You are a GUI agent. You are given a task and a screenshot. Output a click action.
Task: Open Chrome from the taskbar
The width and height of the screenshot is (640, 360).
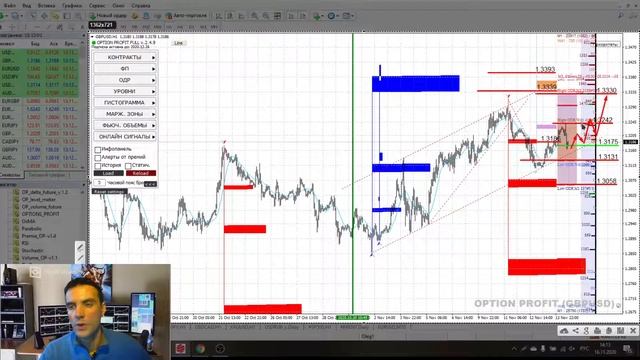click(x=200, y=349)
